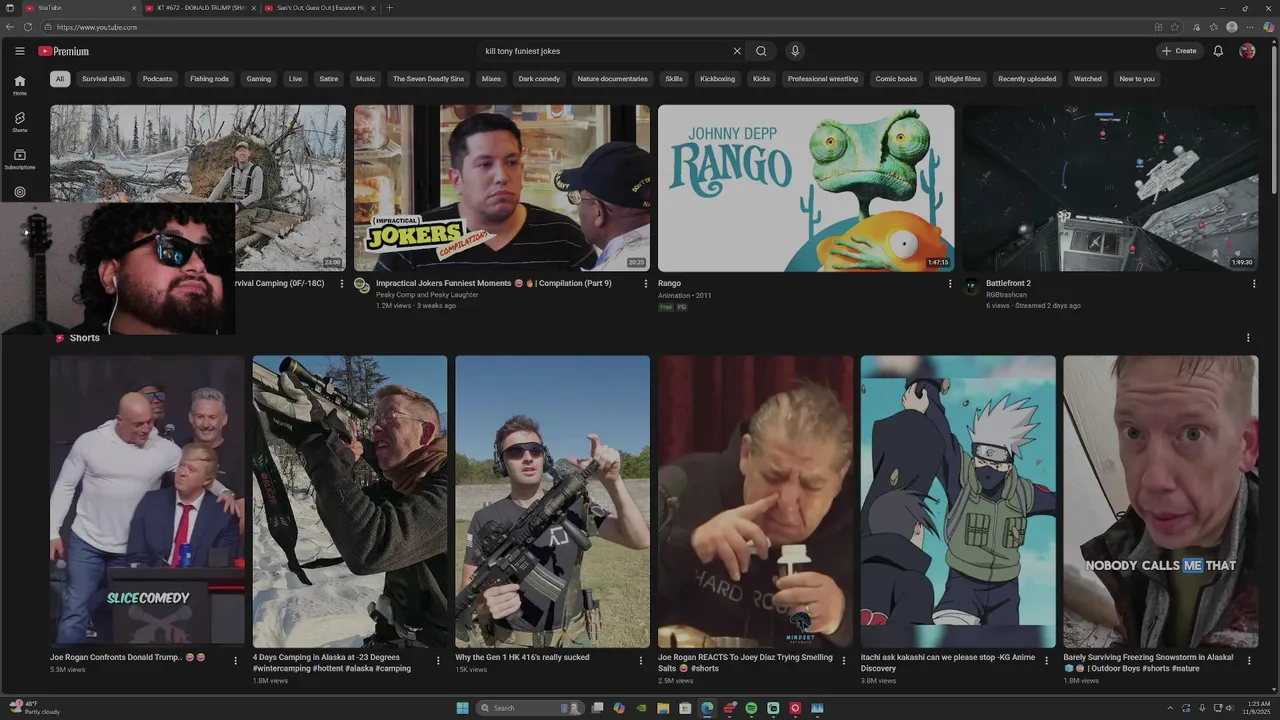Open the Joe Rogan Confronts Donald Trump title

(x=128, y=657)
